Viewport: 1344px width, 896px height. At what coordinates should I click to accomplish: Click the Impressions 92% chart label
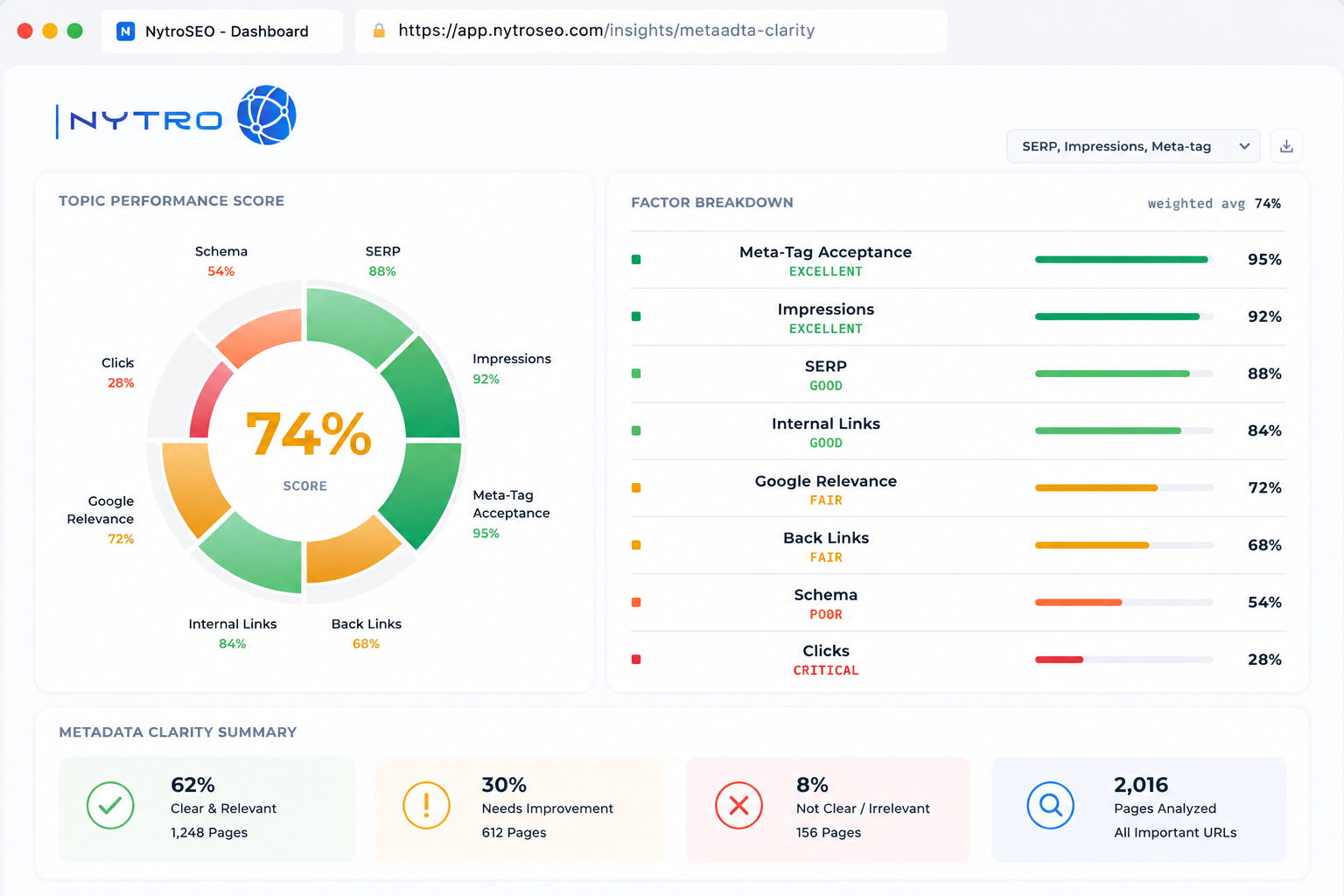coord(512,368)
